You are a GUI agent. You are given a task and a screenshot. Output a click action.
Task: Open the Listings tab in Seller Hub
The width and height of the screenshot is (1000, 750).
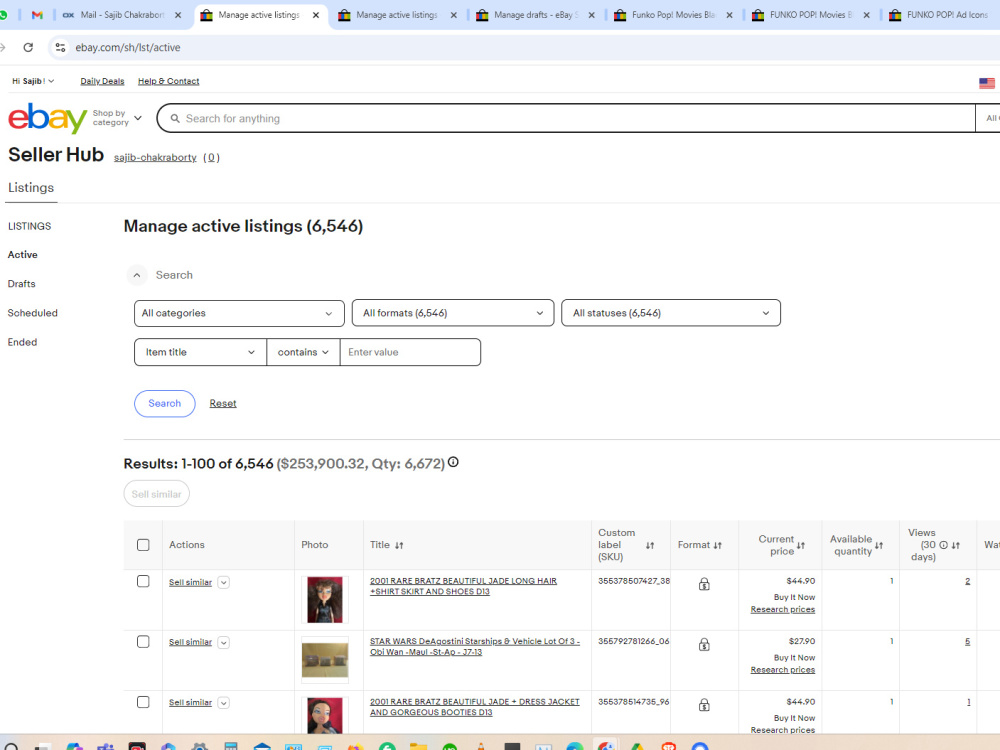[x=31, y=188]
